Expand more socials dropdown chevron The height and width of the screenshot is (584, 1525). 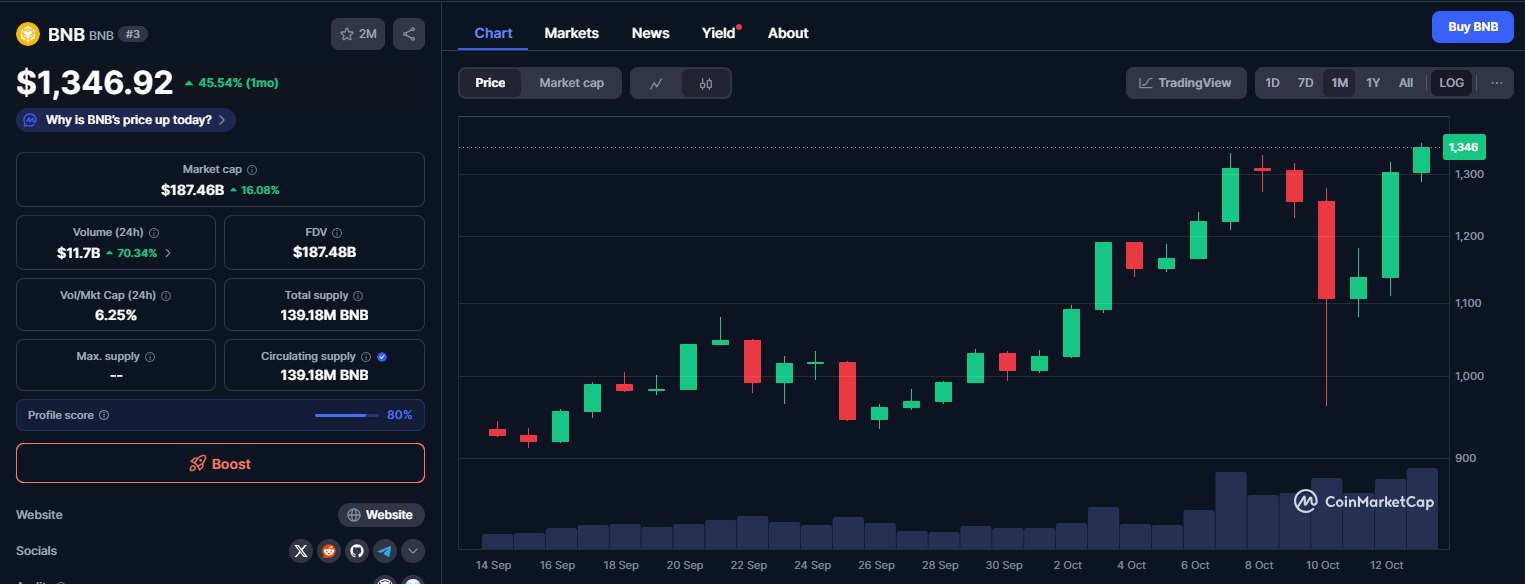[413, 551]
